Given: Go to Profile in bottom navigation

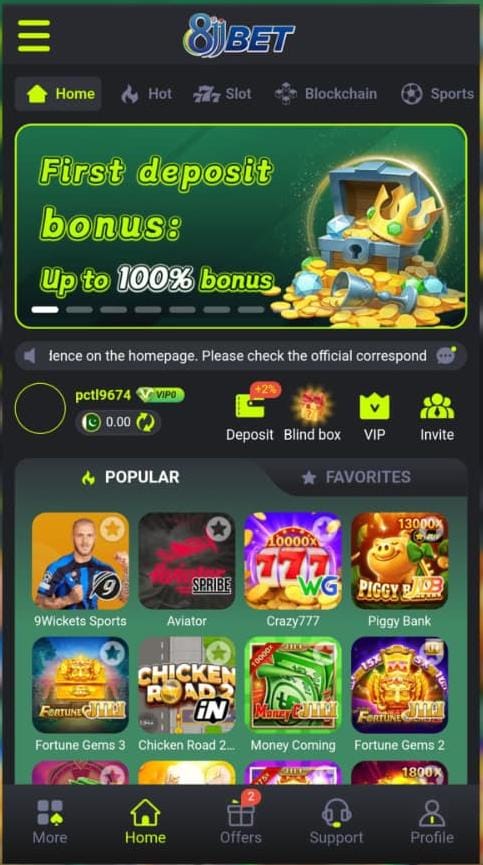Looking at the screenshot, I should pyautogui.click(x=432, y=822).
